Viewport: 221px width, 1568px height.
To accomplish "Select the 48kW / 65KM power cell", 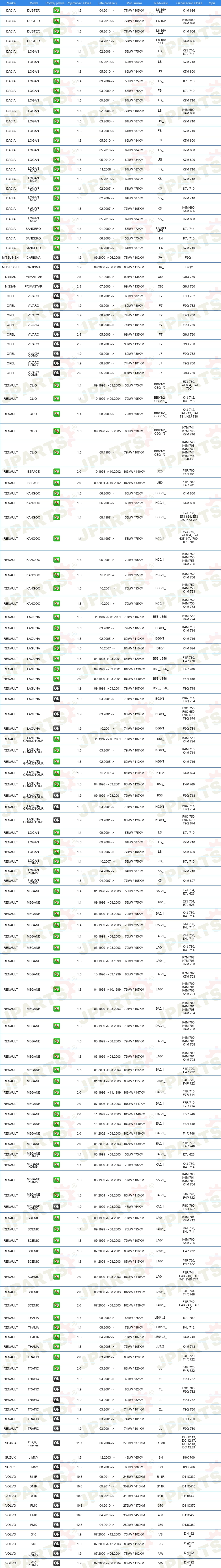I will (x=134, y=1457).
